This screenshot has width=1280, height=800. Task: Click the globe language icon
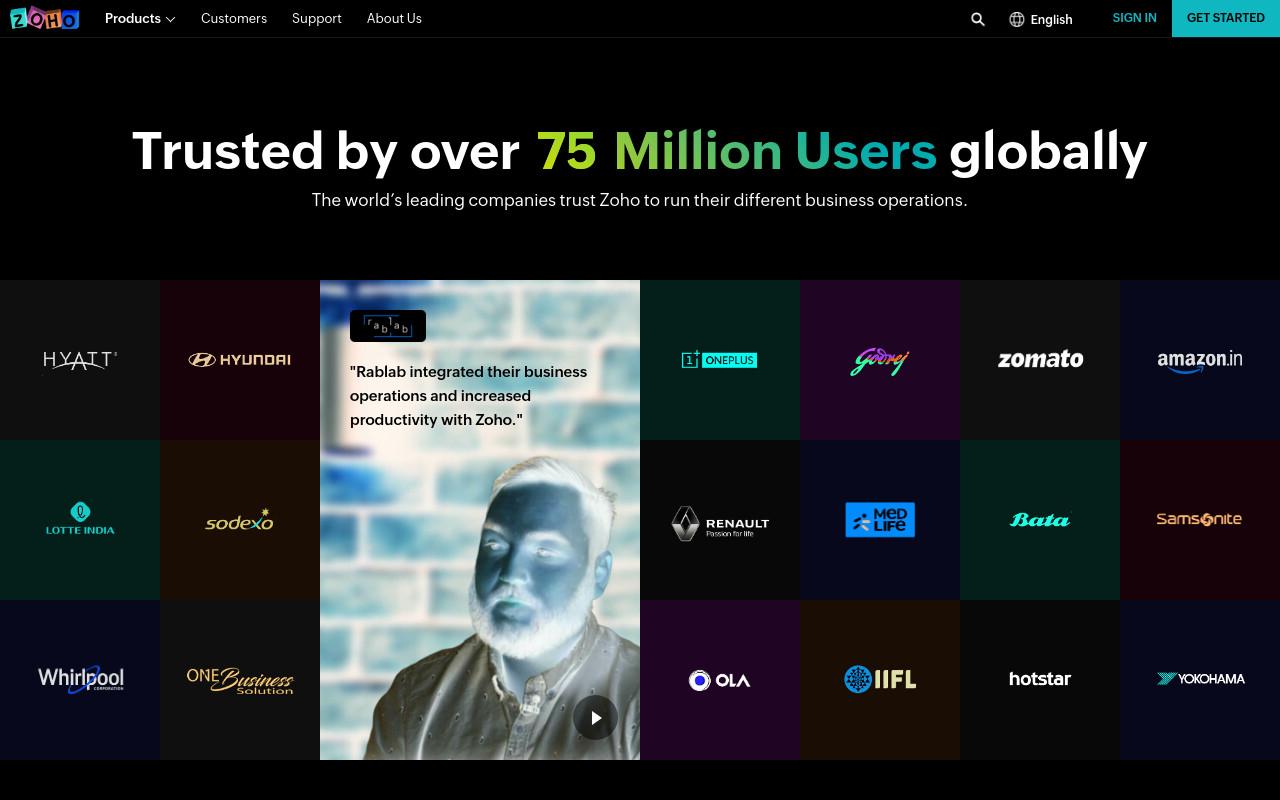click(1017, 19)
